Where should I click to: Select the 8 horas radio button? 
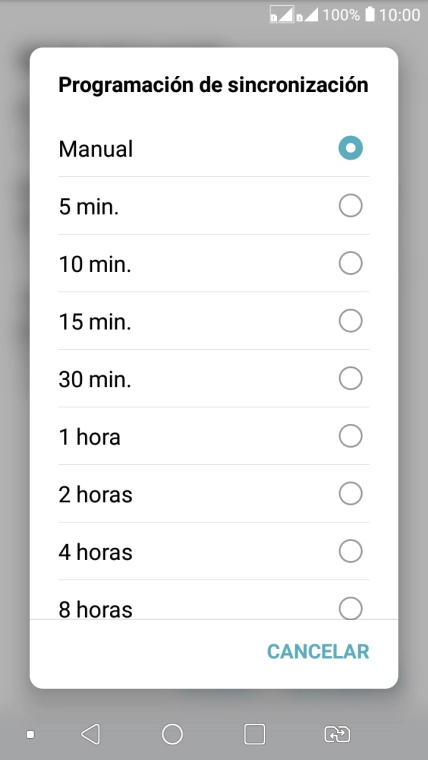point(350,608)
